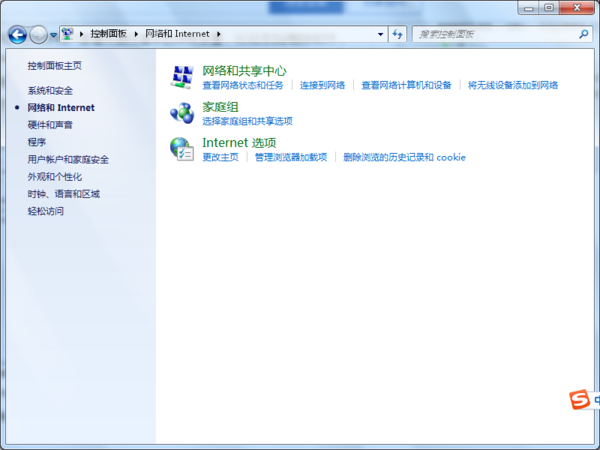This screenshot has height=450, width=600.
Task: Click 连接到网络 link
Action: (x=322, y=85)
